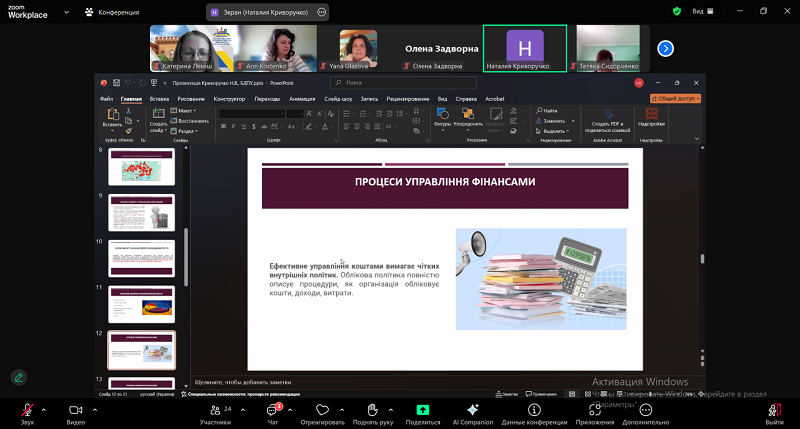This screenshot has width=800, height=429.
Task: Click the Отреагировать reactions heart icon
Action: (x=322, y=410)
